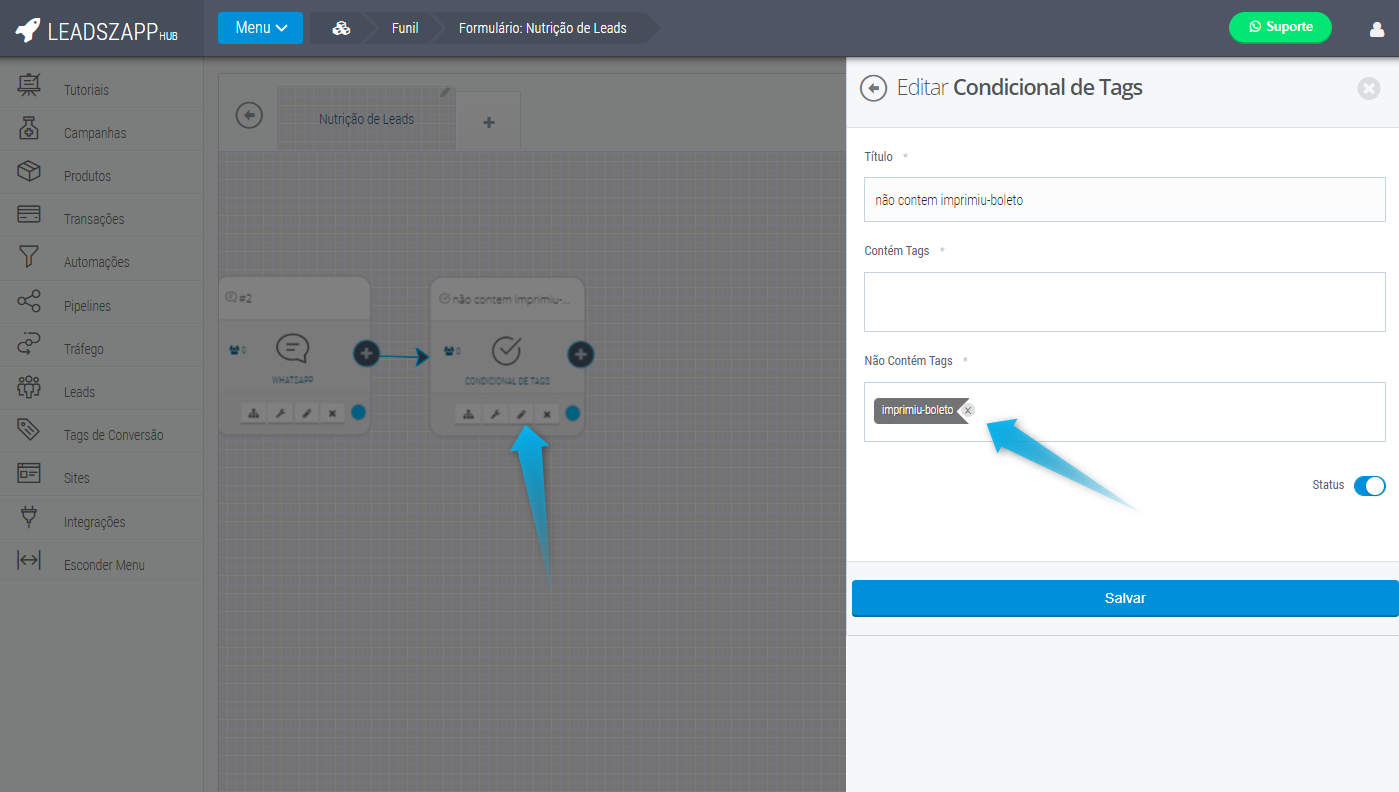Image resolution: width=1399 pixels, height=792 pixels.
Task: Open the Menu dropdown
Action: point(260,28)
